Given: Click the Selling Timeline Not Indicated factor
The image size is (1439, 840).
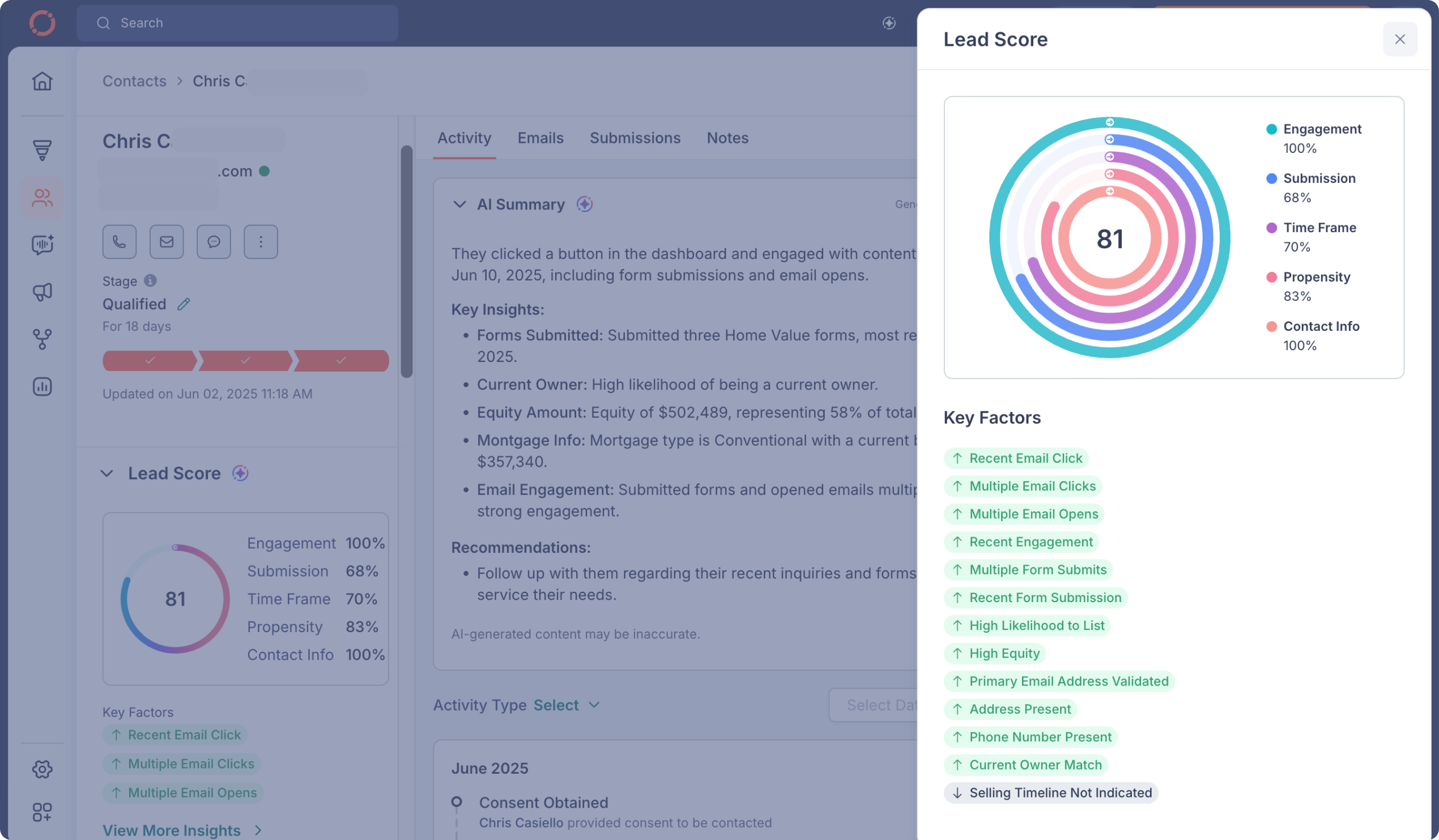Looking at the screenshot, I should pos(1051,793).
